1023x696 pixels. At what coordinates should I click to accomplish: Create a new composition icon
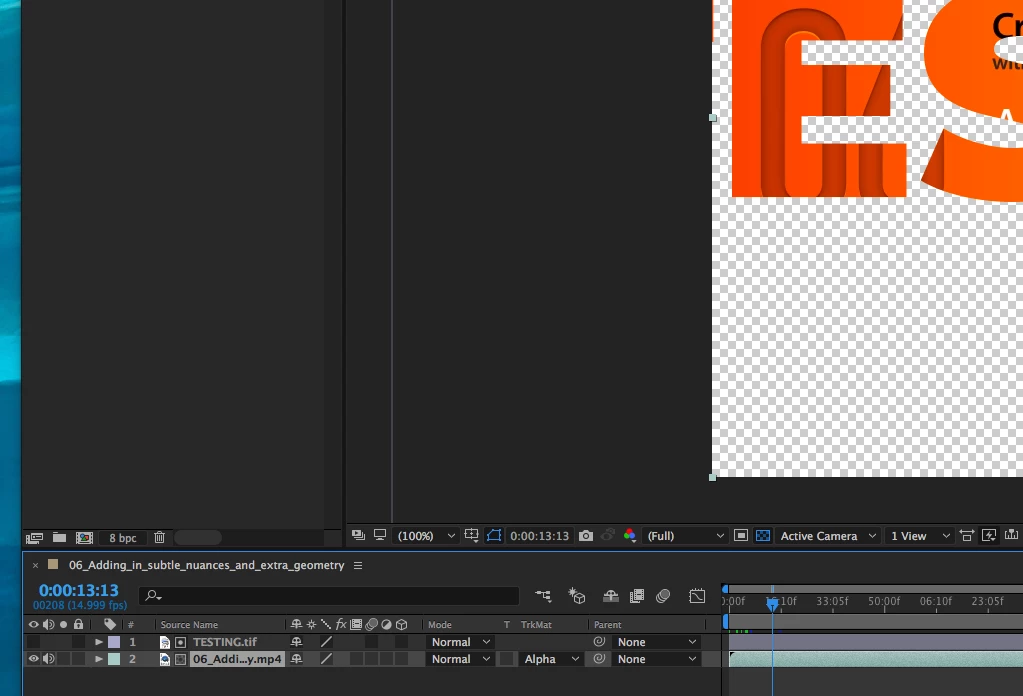(x=84, y=537)
